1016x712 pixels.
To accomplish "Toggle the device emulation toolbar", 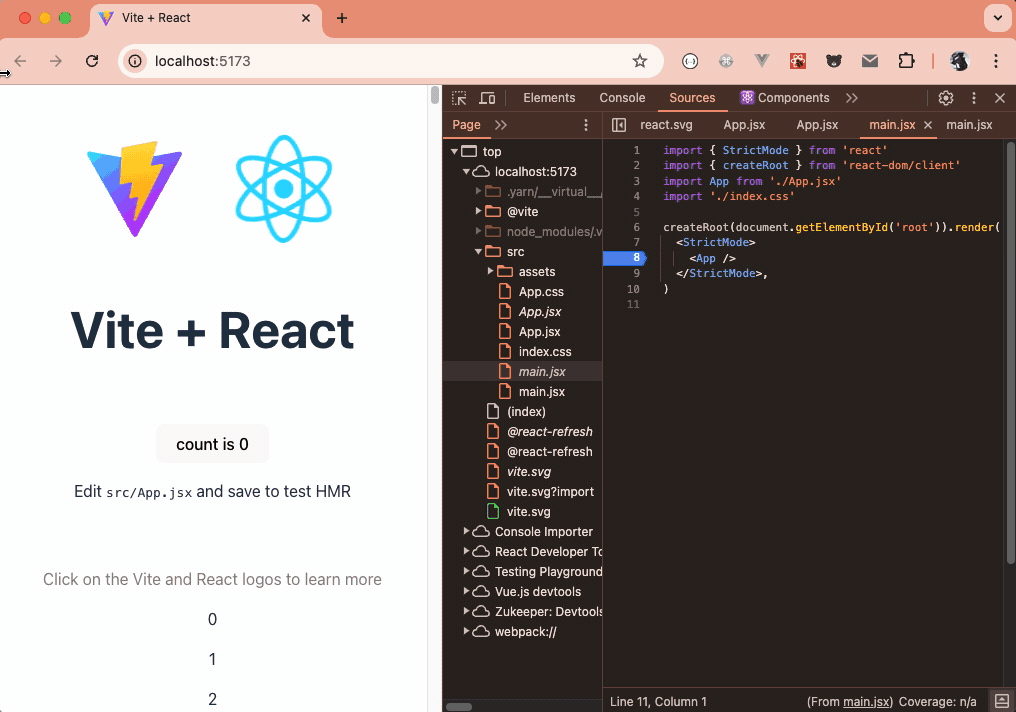I will click(x=487, y=97).
